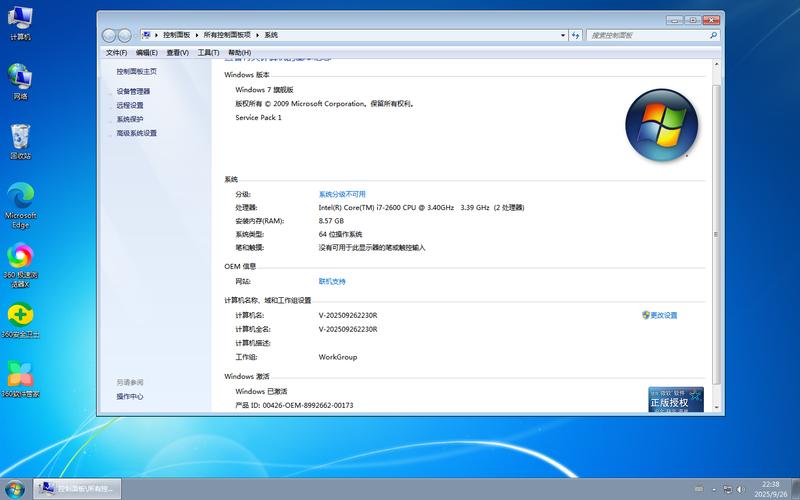
Task: Click 更改设置 shield link
Action: point(659,315)
